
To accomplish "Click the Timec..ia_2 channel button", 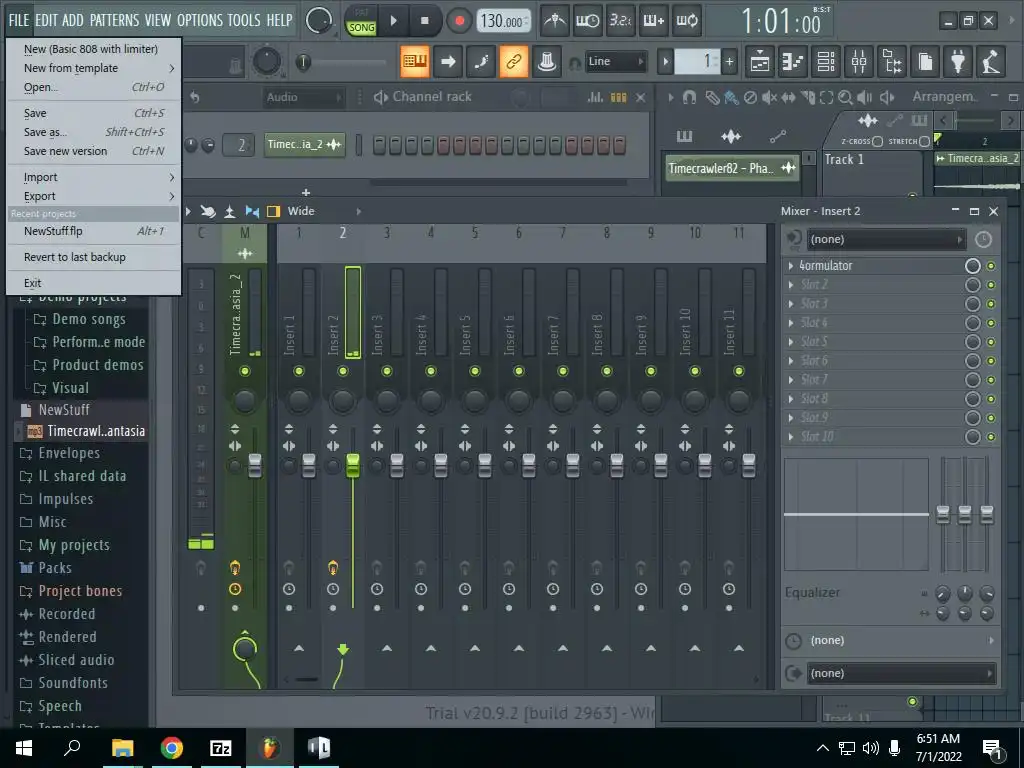I will point(304,144).
